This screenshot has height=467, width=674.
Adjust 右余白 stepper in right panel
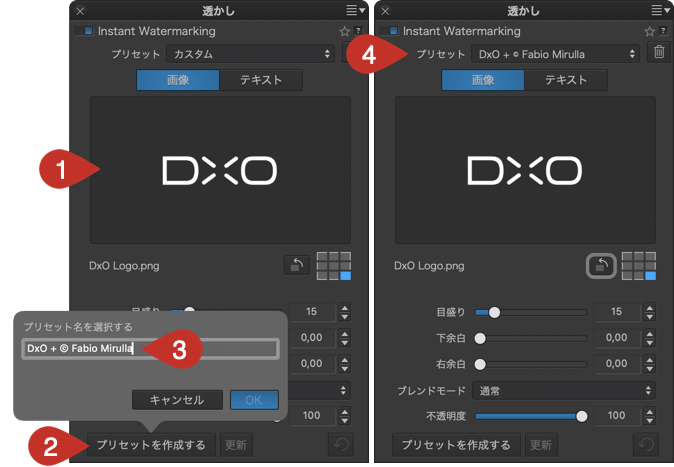tap(649, 364)
